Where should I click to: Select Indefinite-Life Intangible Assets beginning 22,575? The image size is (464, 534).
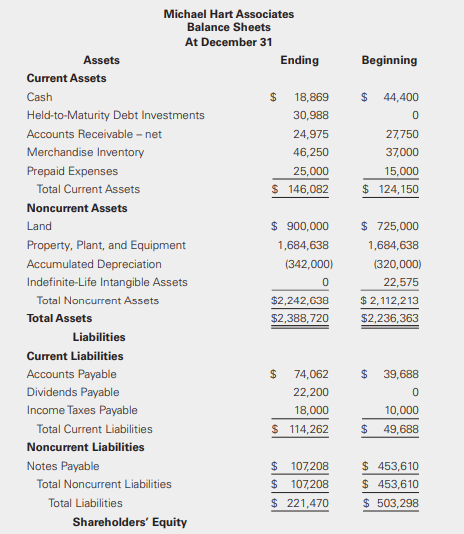(x=401, y=282)
